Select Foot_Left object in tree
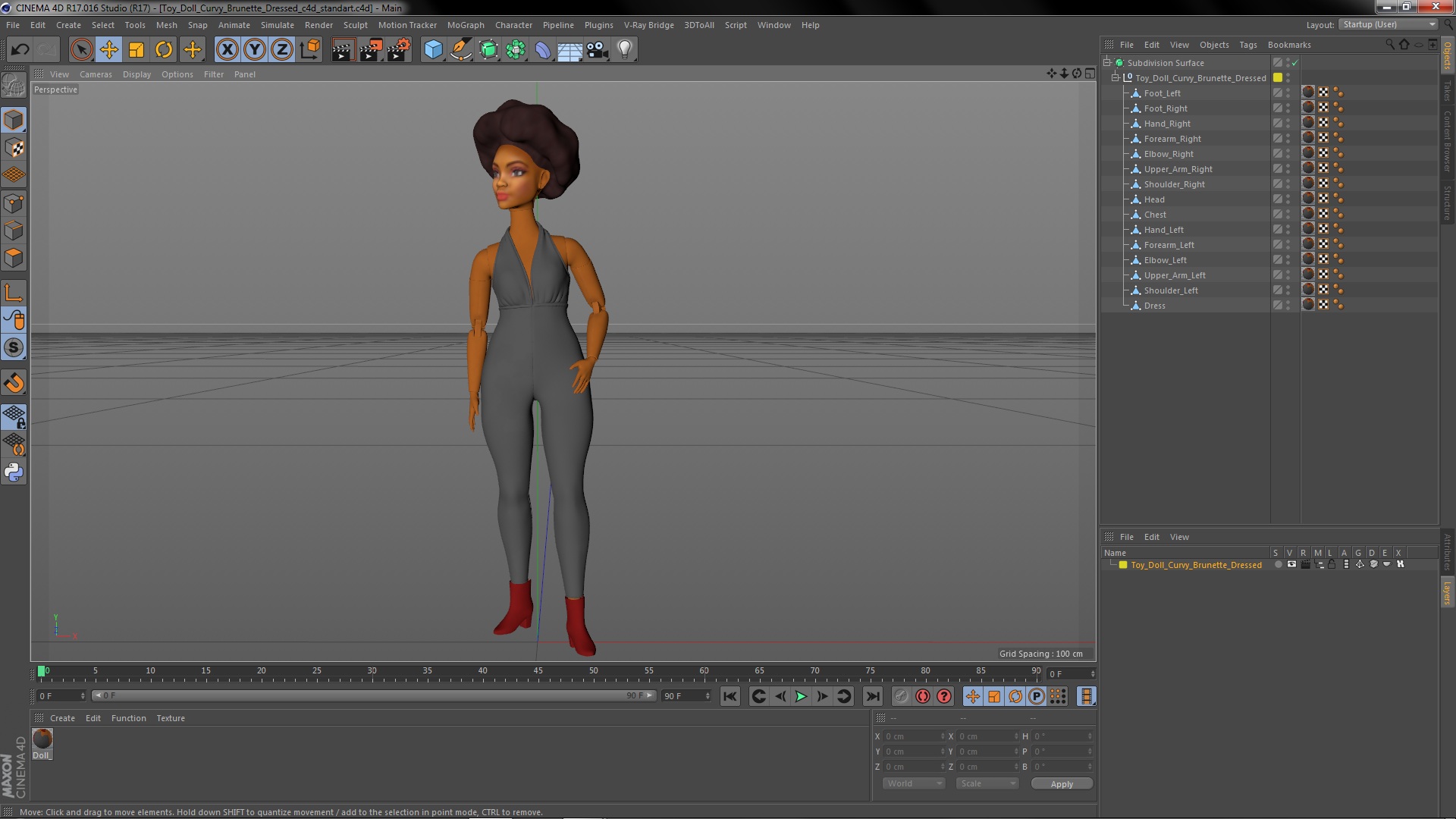This screenshot has height=819, width=1456. click(x=1162, y=93)
